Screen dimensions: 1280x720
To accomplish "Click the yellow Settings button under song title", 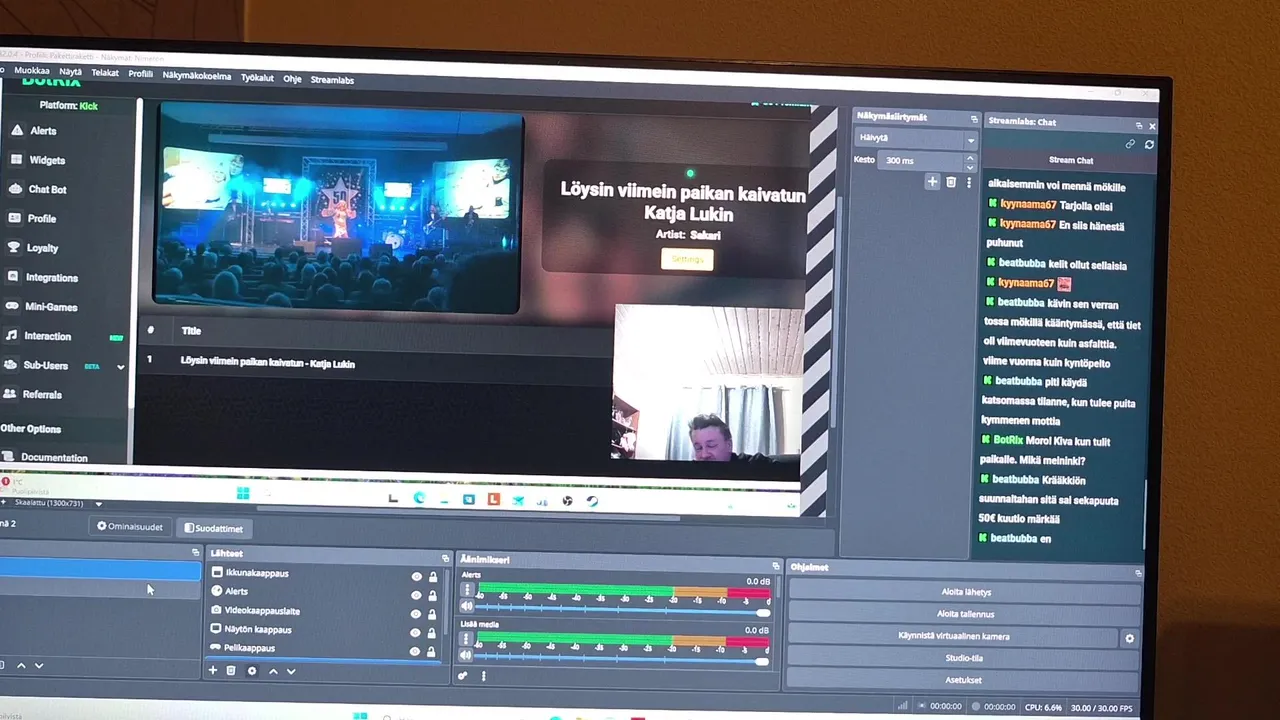I will click(687, 259).
